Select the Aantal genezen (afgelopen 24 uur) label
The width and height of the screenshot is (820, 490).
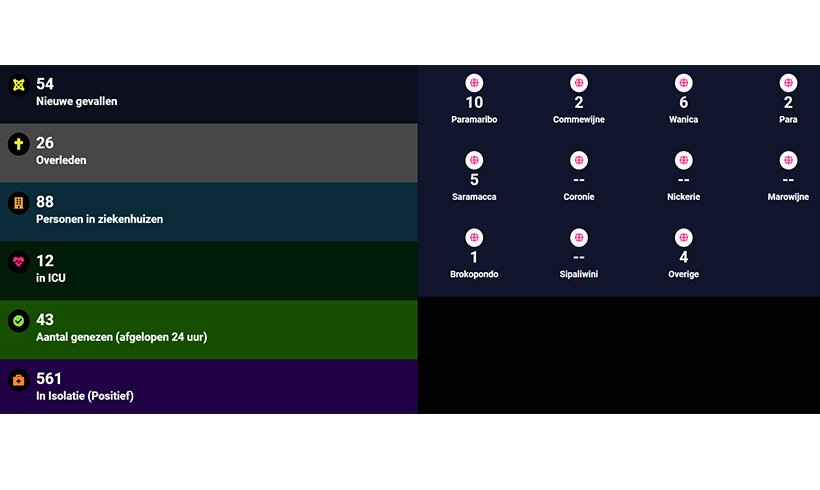click(x=121, y=337)
